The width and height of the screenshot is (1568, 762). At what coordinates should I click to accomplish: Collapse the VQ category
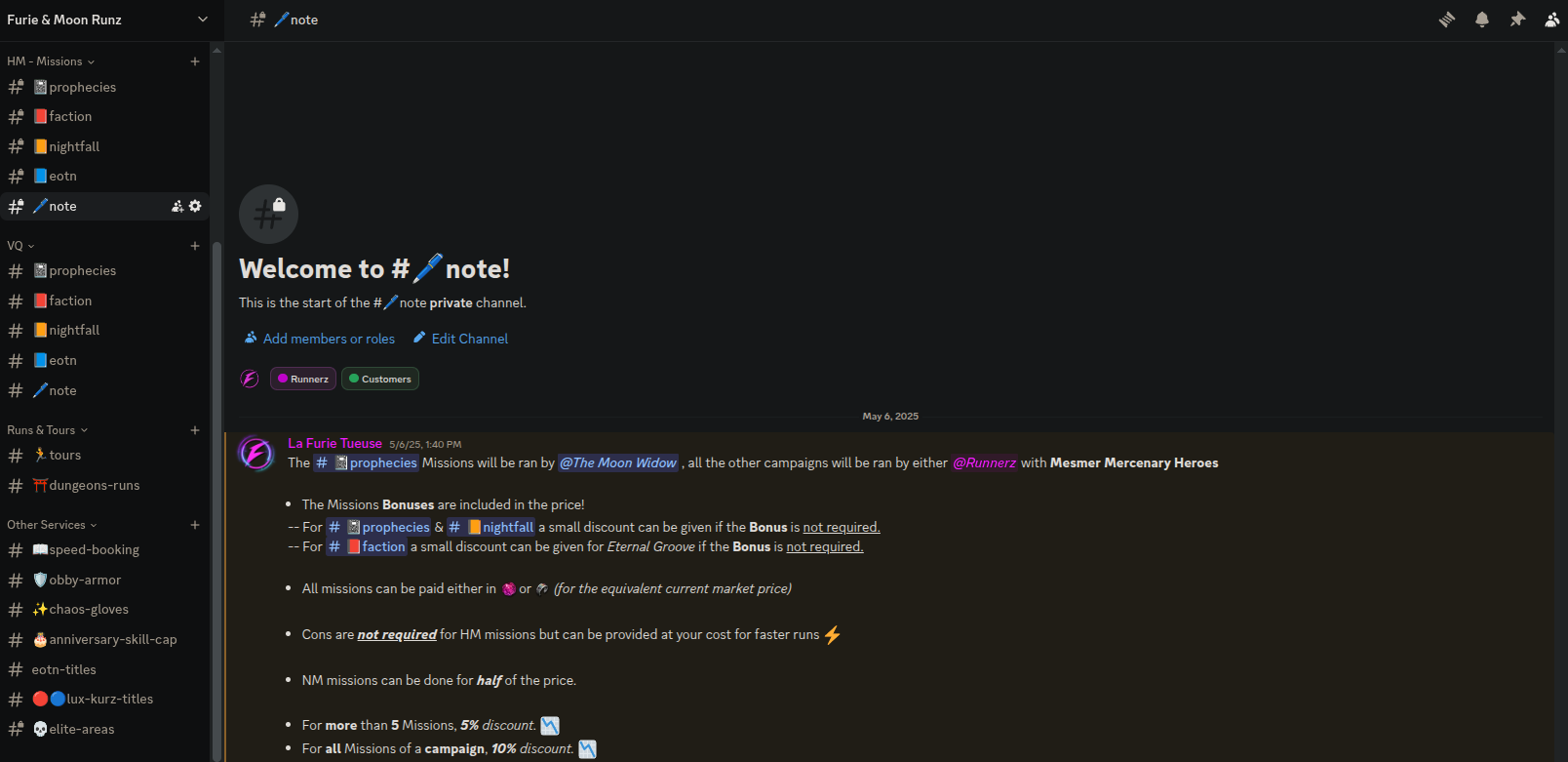(20, 246)
